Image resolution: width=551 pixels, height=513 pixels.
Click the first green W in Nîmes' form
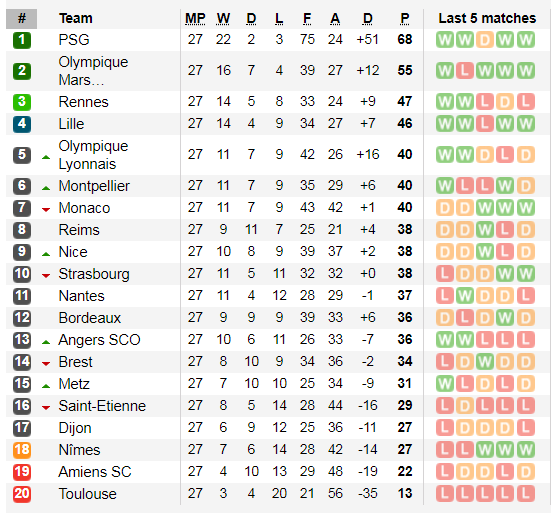click(485, 450)
